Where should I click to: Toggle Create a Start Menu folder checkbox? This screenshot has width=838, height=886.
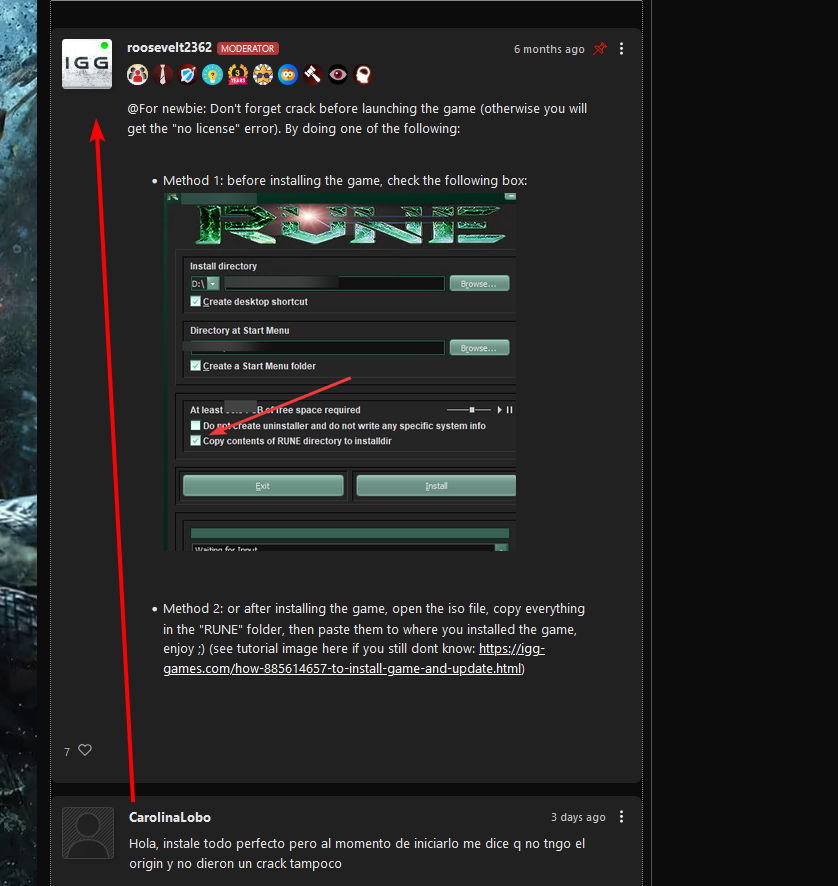click(196, 366)
